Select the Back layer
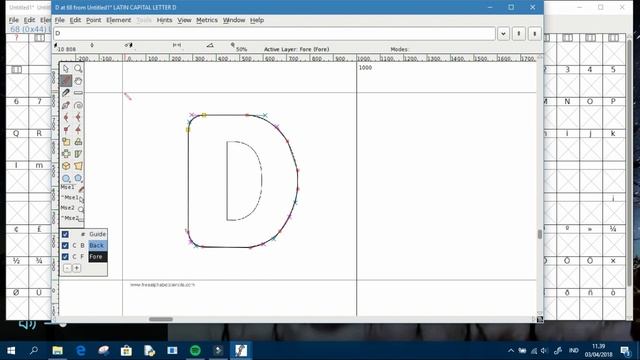Image resolution: width=640 pixels, height=360 pixels. coord(97,245)
